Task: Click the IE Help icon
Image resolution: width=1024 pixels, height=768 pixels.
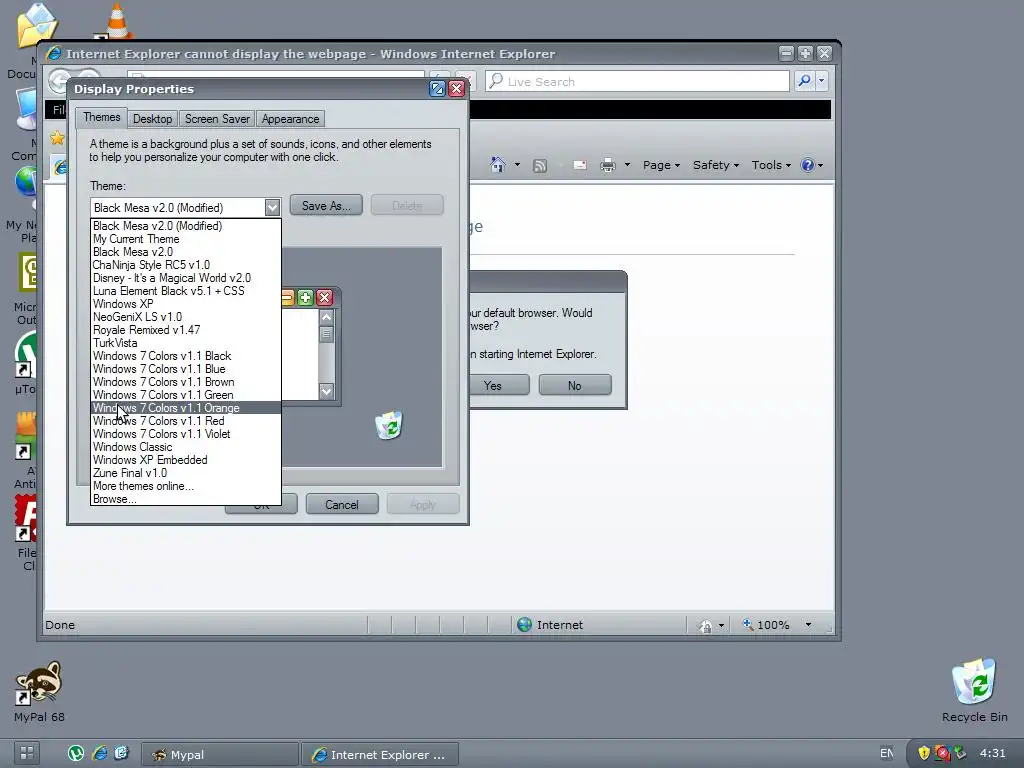Action: click(808, 165)
